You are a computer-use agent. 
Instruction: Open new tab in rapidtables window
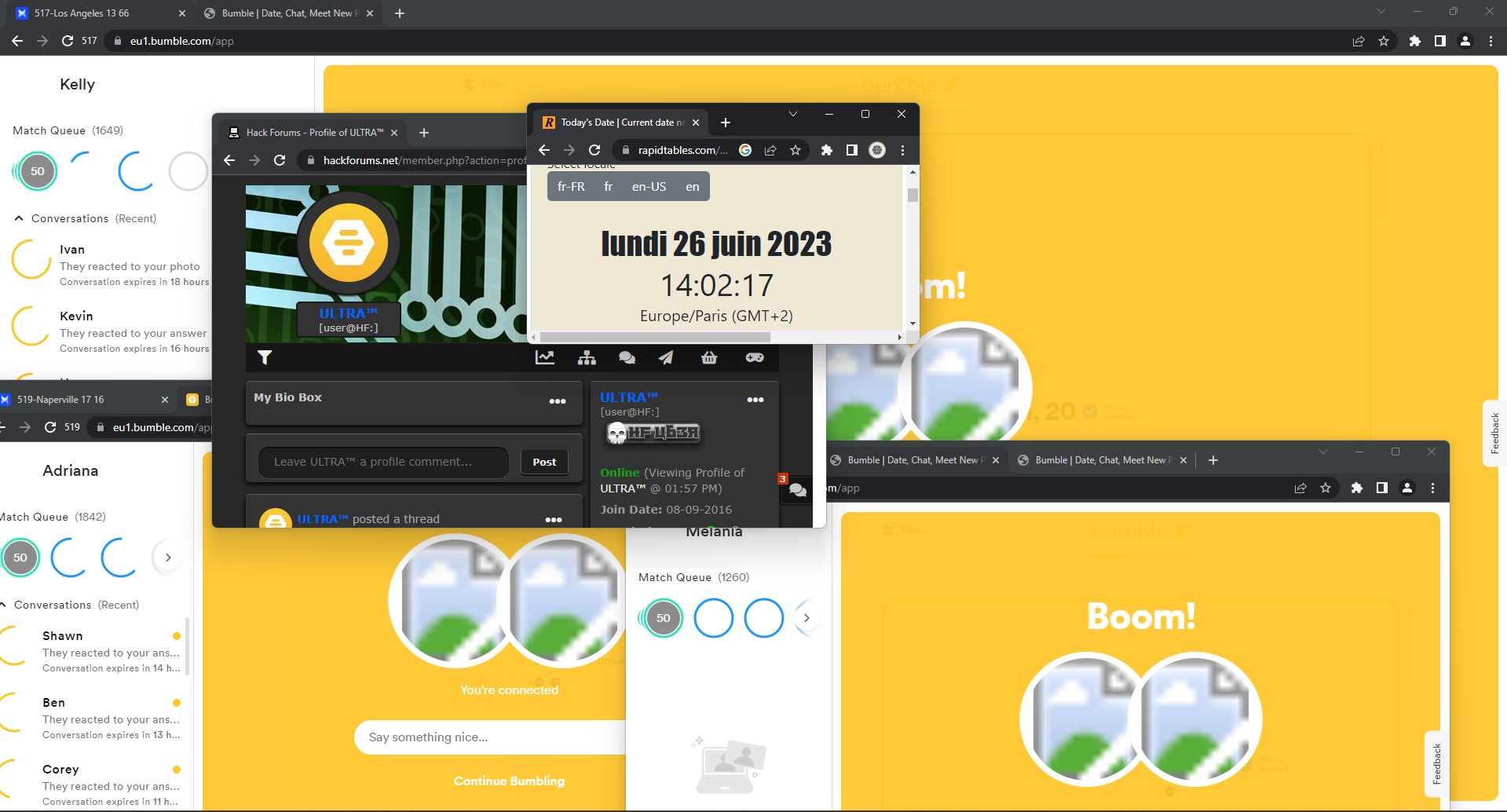point(726,123)
